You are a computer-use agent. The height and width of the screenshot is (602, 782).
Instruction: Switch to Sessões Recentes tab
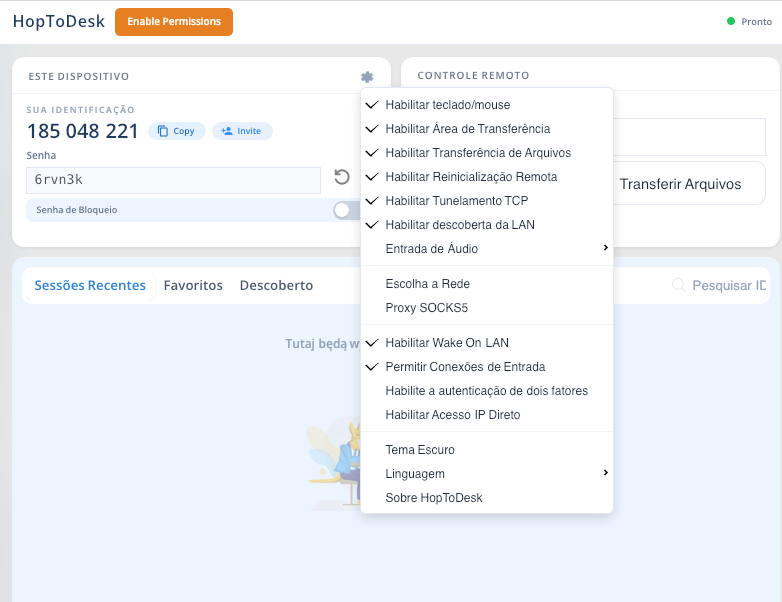pyautogui.click(x=90, y=285)
